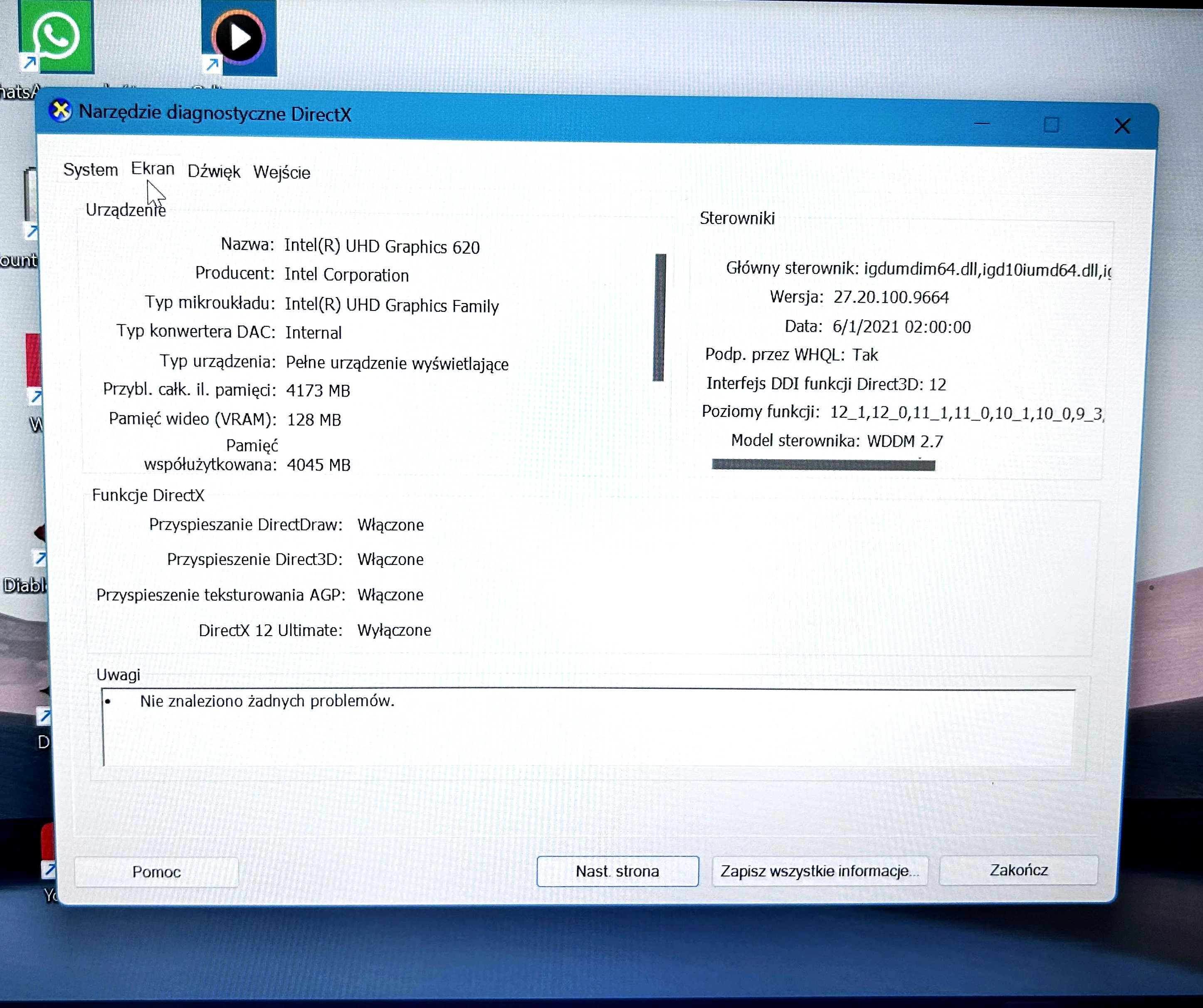This screenshot has height=1008, width=1203.
Task: Select the Direct3D acceleration value Włączone
Action: coord(391,559)
